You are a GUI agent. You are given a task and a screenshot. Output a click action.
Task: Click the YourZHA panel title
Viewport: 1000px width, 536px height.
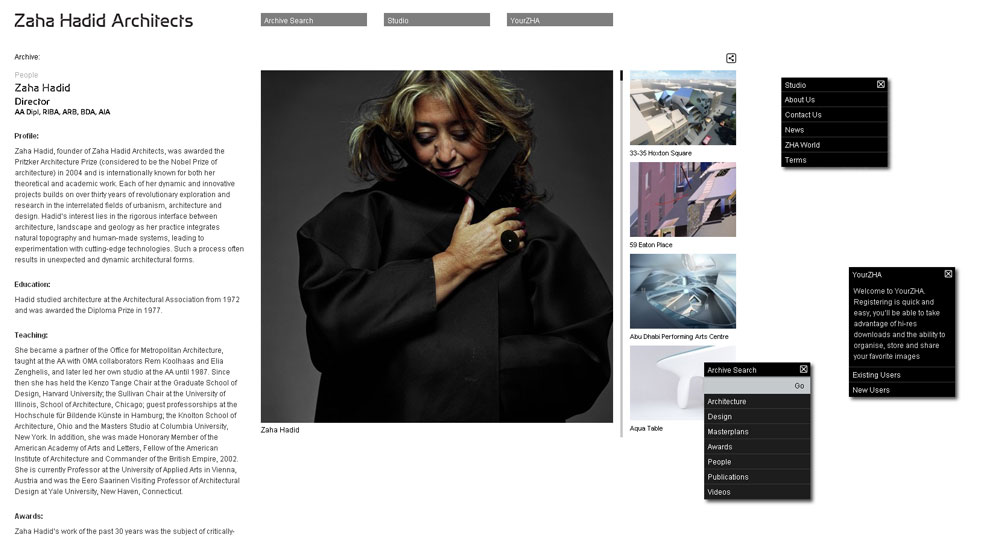point(867,274)
